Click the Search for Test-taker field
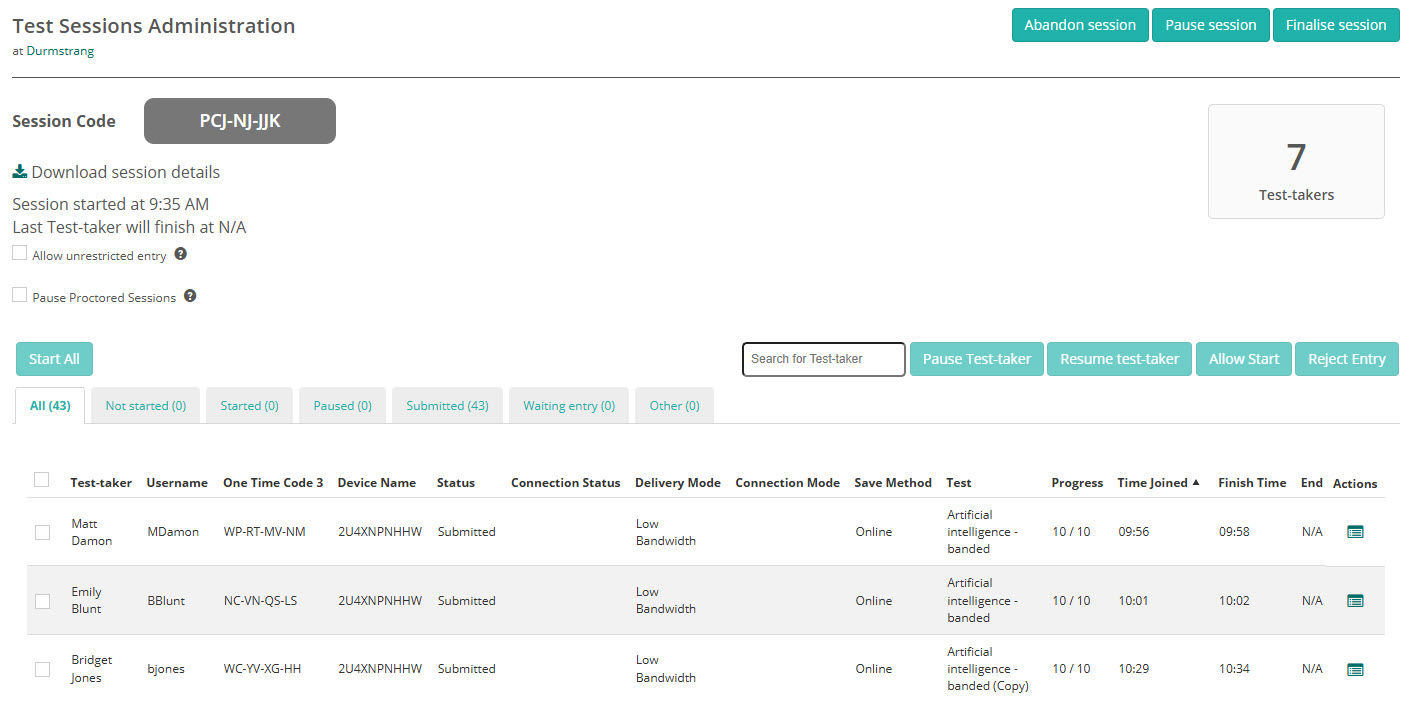Viewport: 1410px width, 702px height. [x=823, y=359]
